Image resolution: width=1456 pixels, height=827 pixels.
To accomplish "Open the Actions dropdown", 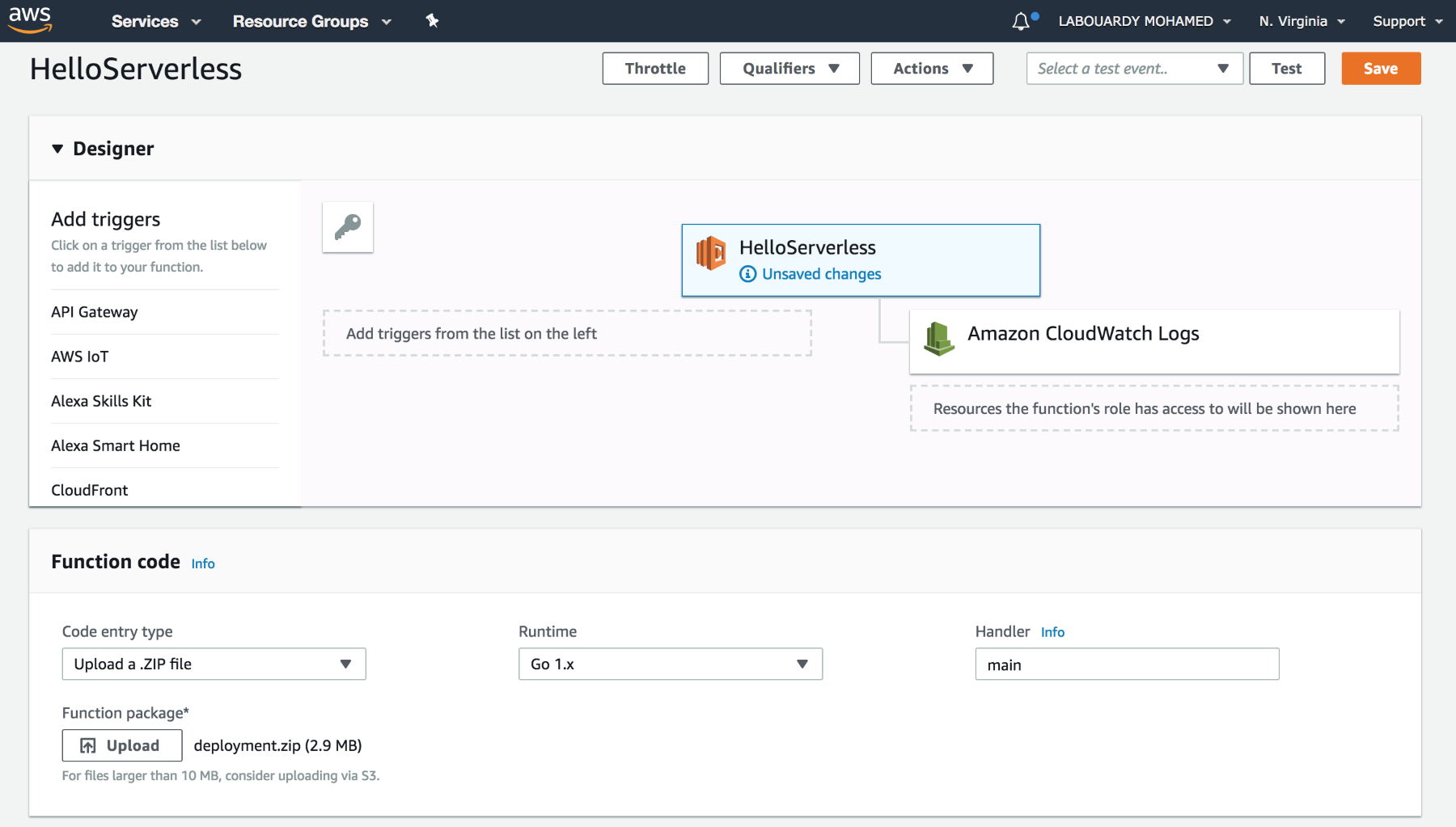I will coord(932,69).
